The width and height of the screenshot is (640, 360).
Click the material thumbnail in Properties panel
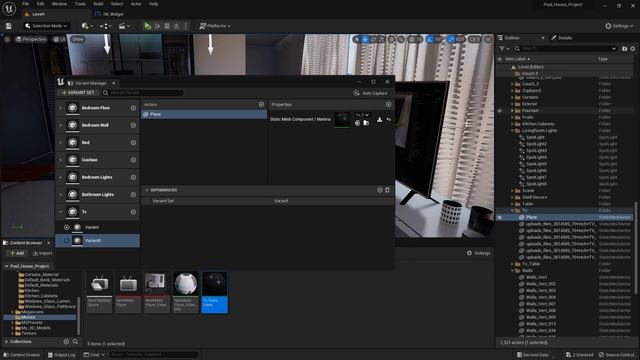(x=342, y=120)
